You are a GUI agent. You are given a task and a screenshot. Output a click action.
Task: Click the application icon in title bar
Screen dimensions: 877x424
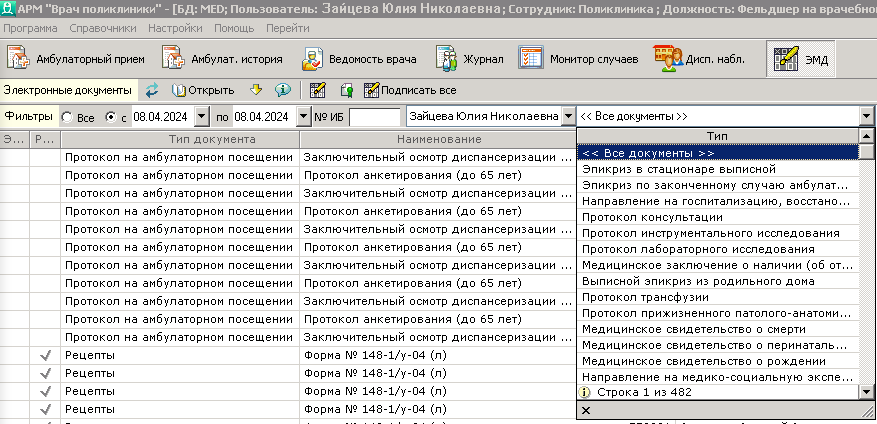point(8,8)
